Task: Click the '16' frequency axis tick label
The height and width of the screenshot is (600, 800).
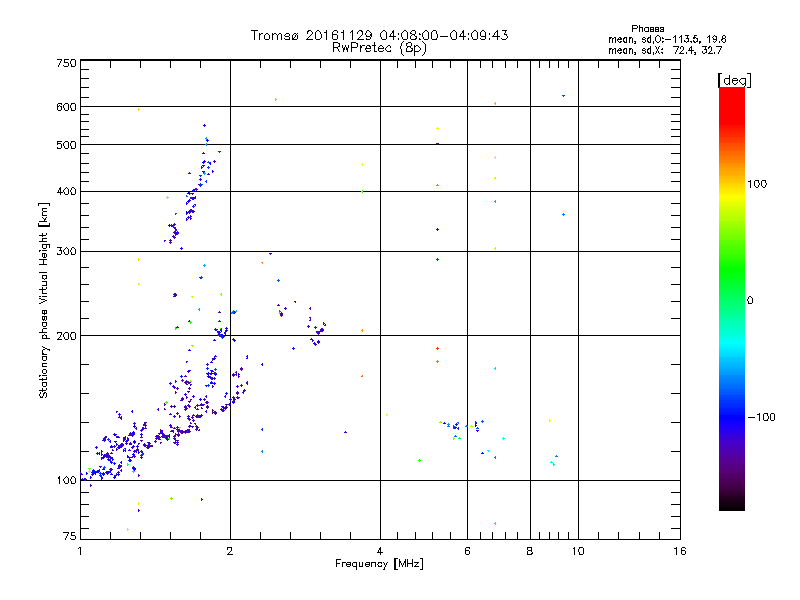Action: pos(680,551)
